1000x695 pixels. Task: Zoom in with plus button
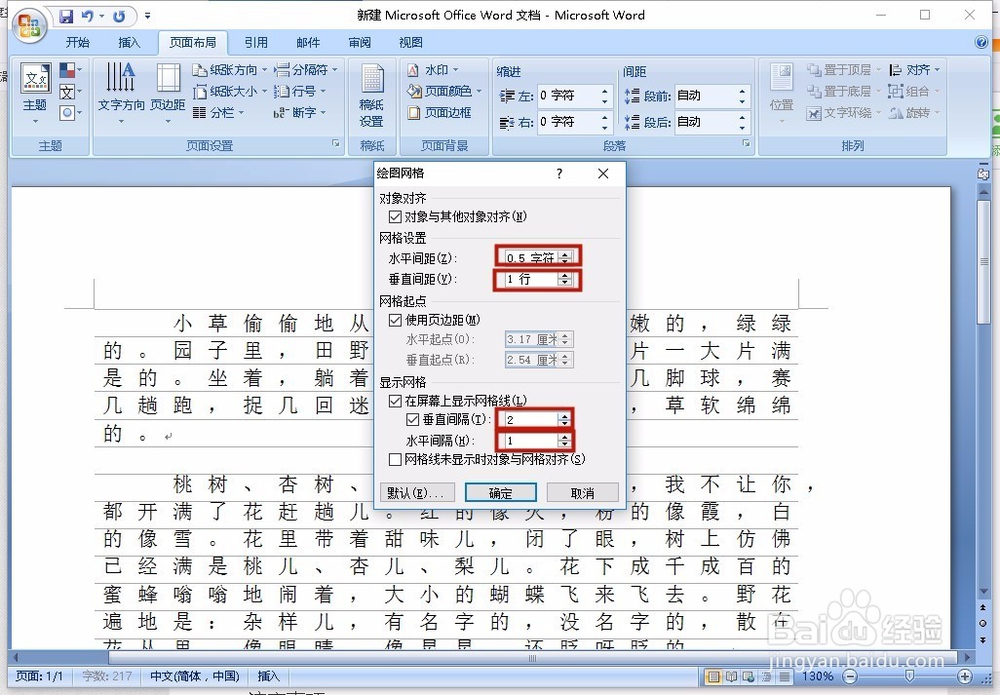pyautogui.click(x=965, y=677)
